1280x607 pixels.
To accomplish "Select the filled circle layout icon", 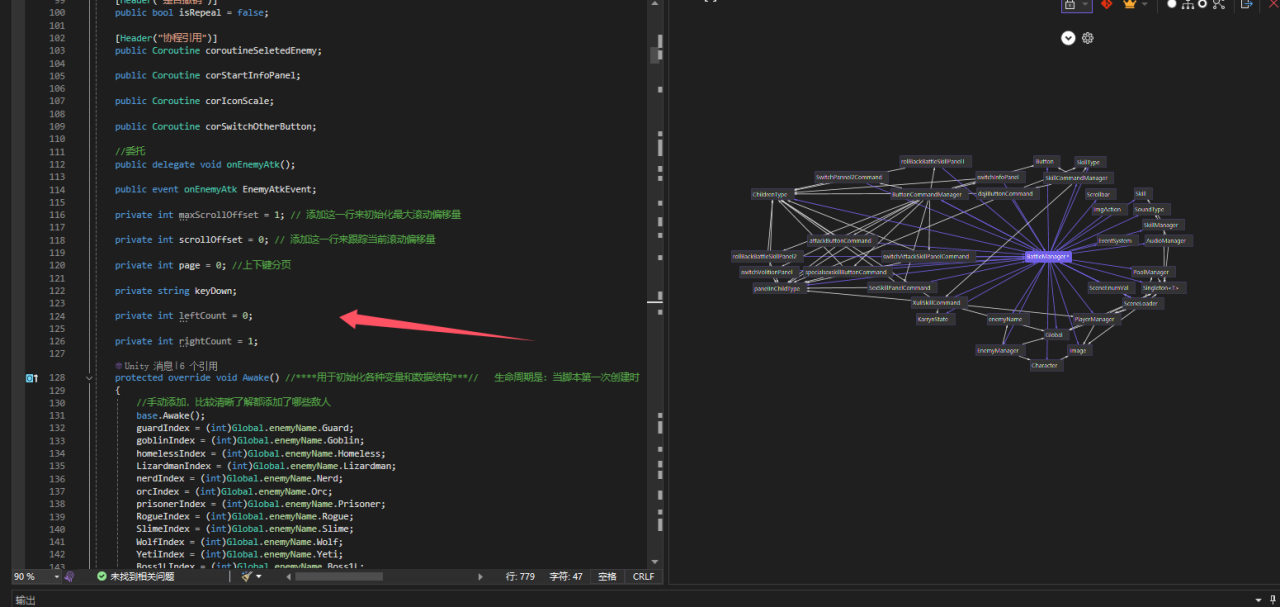I will click(1172, 4).
